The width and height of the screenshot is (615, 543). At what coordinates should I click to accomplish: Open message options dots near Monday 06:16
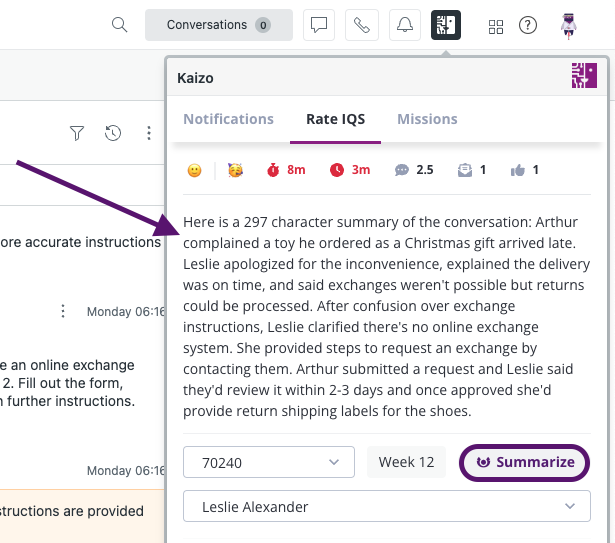point(63,311)
